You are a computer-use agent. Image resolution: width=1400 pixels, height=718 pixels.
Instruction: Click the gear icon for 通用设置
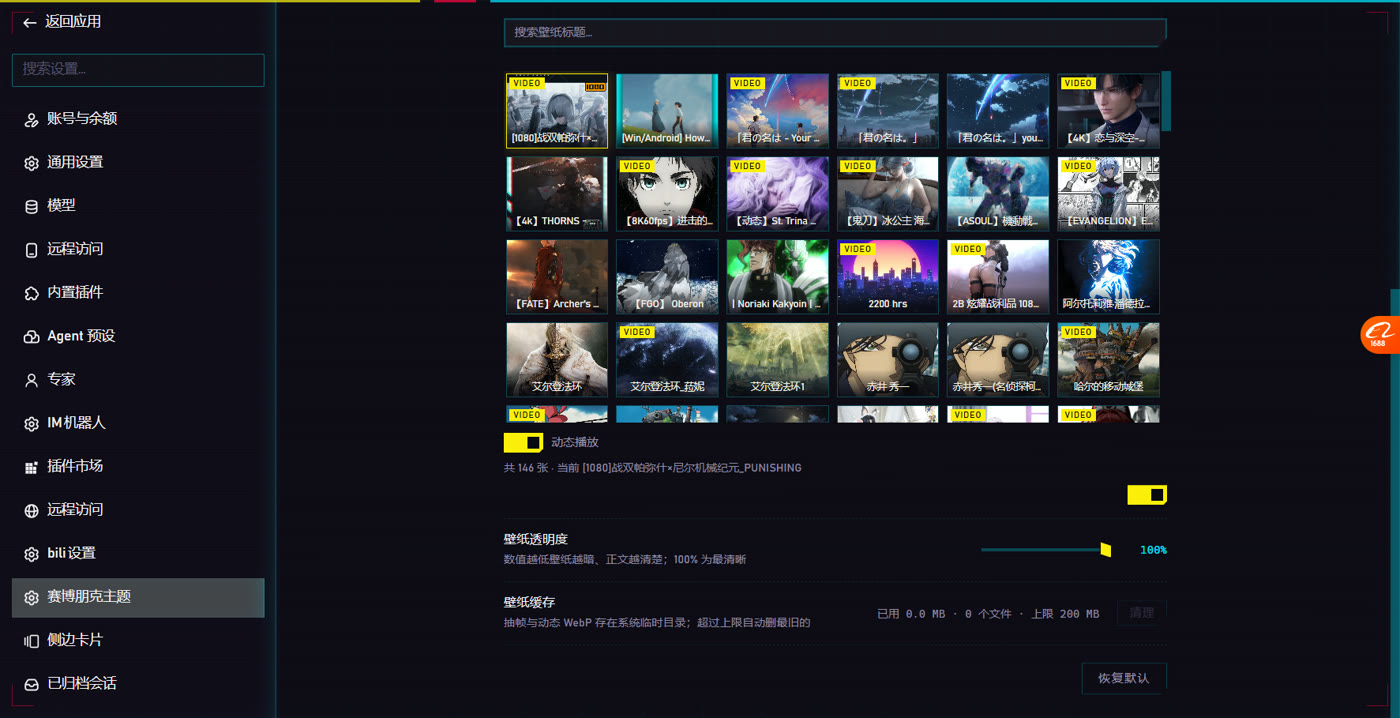point(31,163)
